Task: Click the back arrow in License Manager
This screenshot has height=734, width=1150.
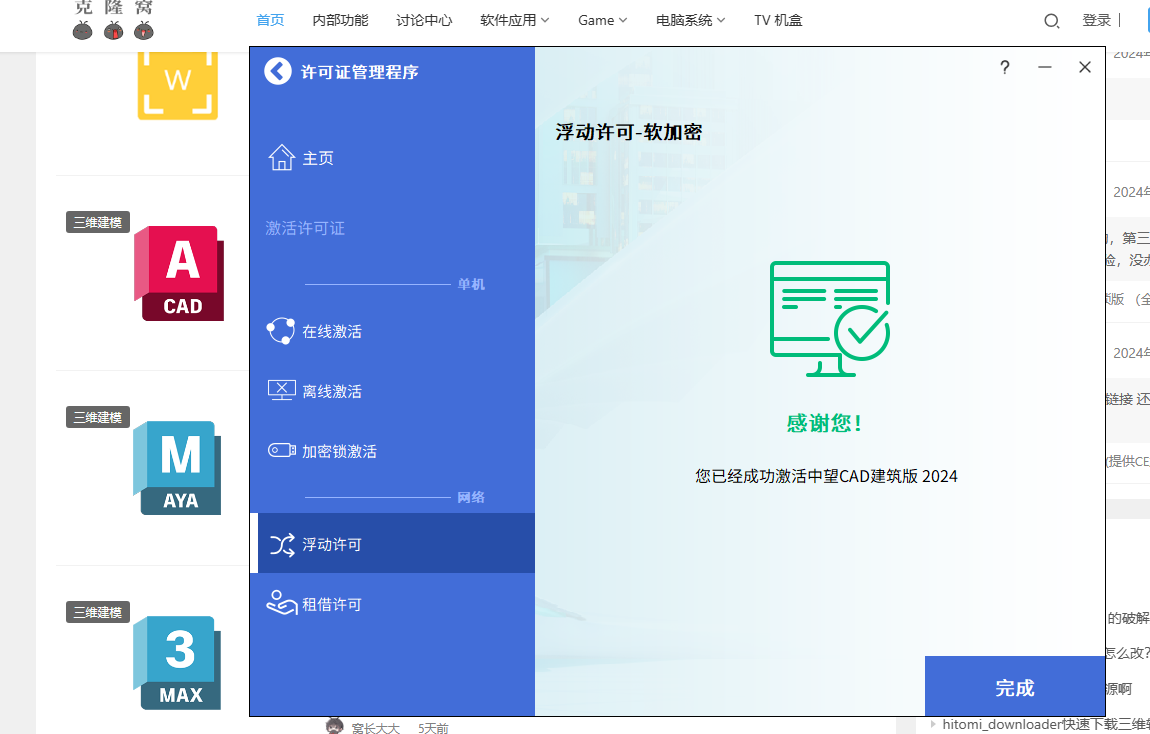Action: [x=278, y=71]
